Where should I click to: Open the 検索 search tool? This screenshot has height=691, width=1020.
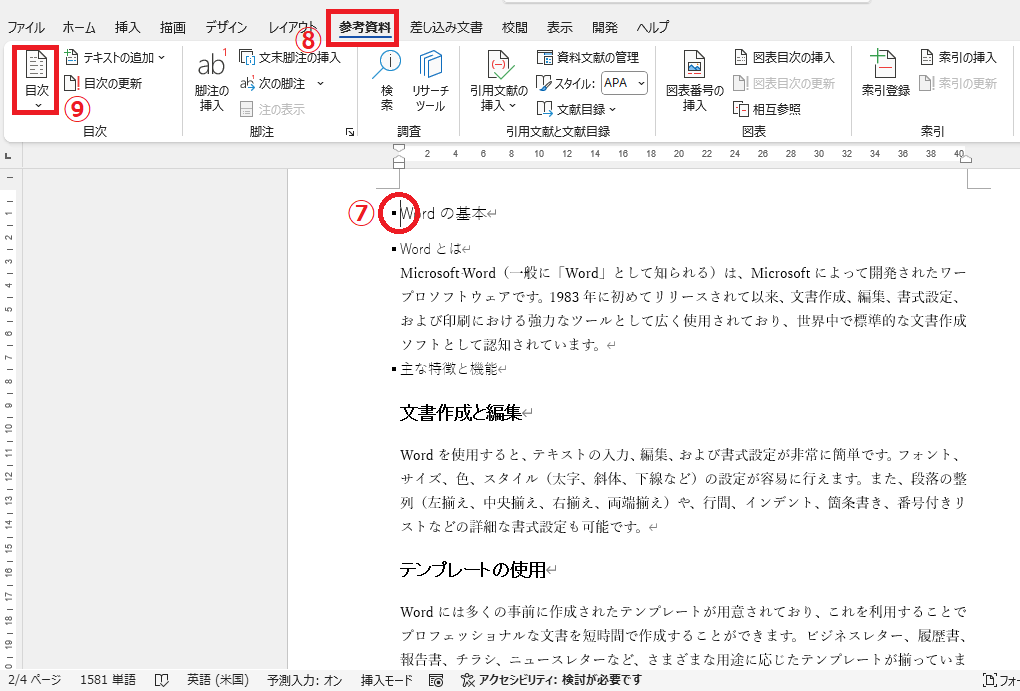(x=387, y=79)
